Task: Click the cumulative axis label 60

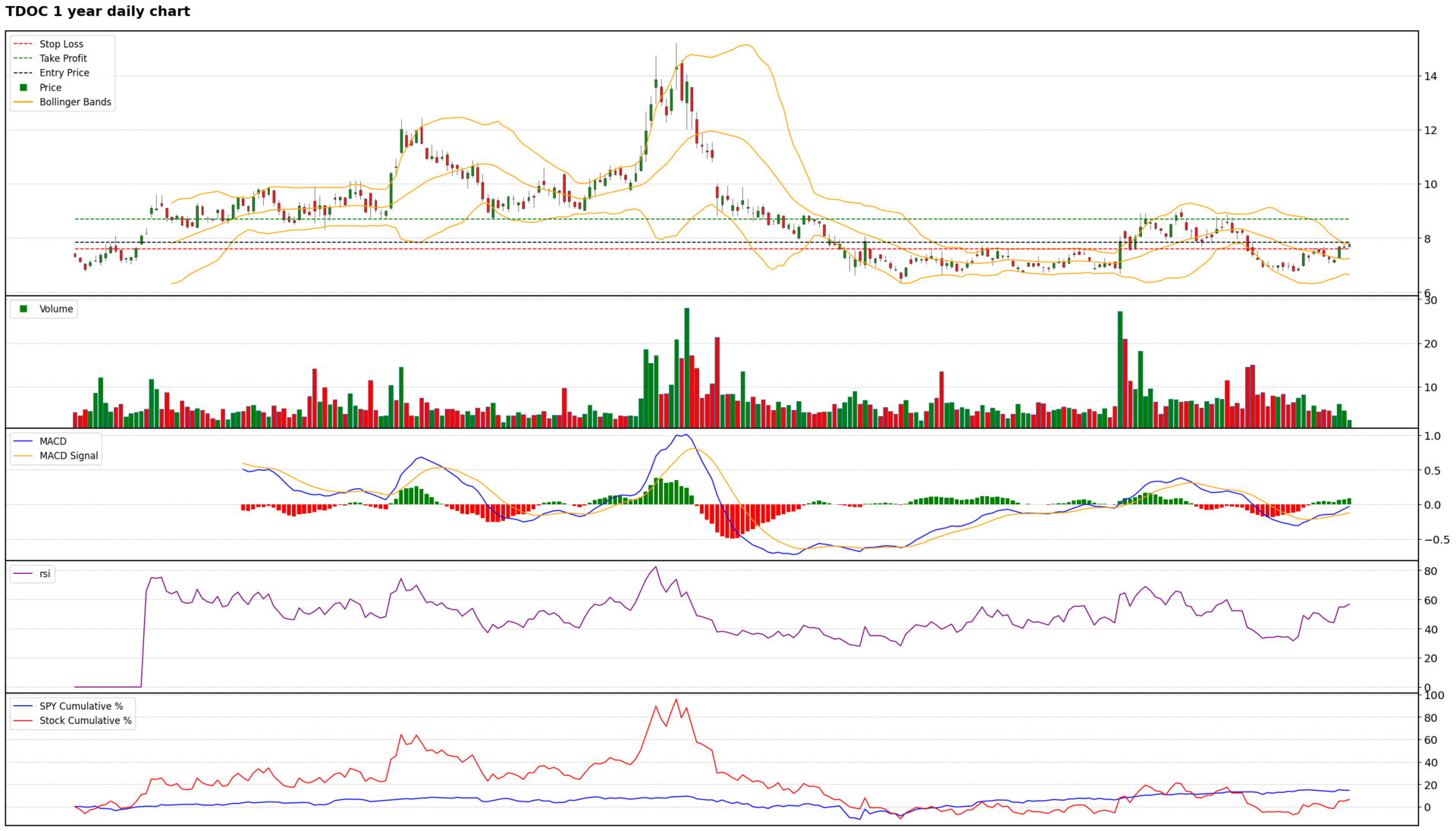Action: click(x=1430, y=740)
